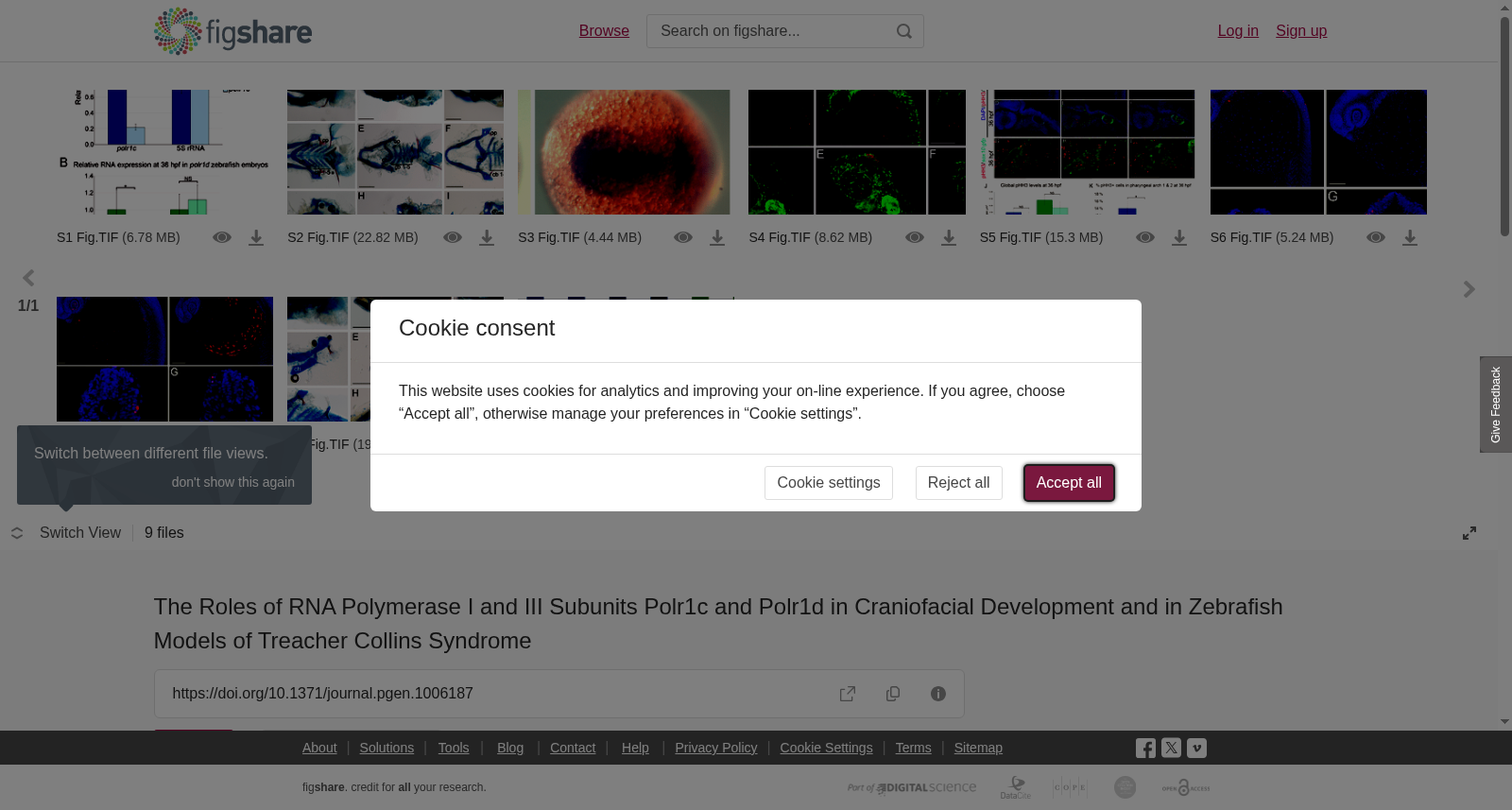Open the Blog footer link
Viewport: 1512px width, 810px height.
[510, 748]
